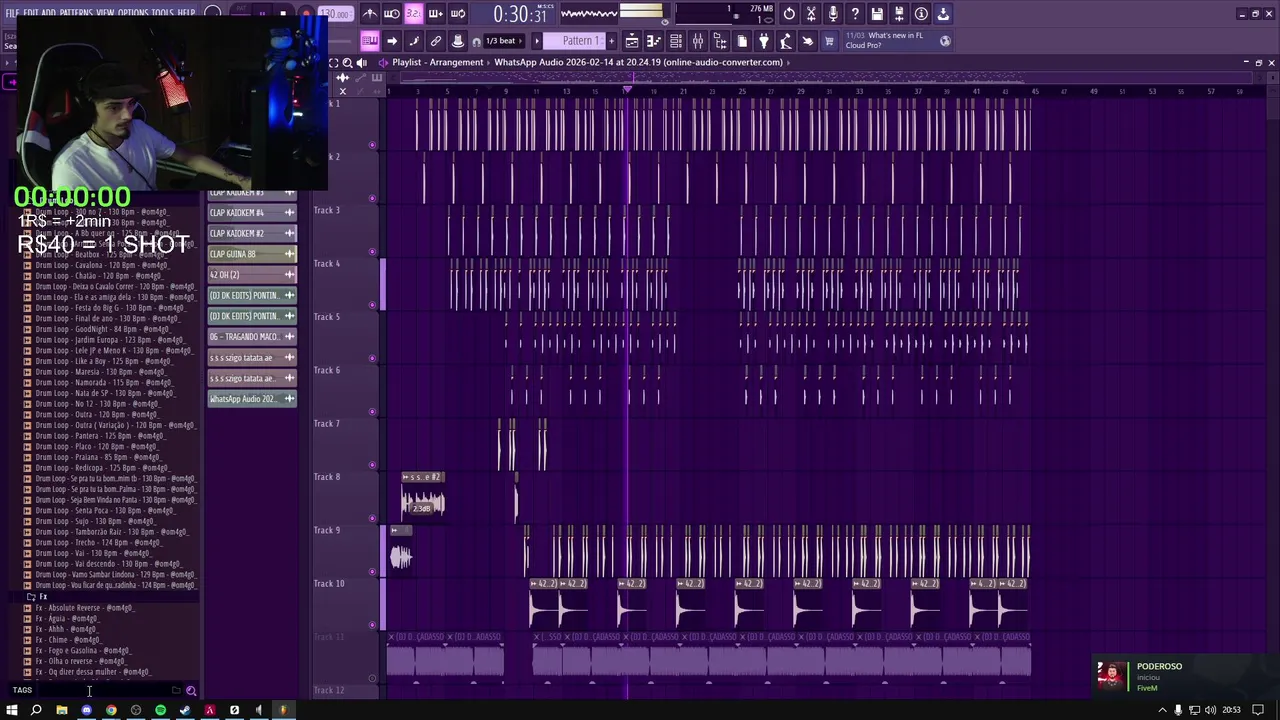Click the playlist zoom magnifier icon
This screenshot has height=720, width=1280.
pyautogui.click(x=348, y=63)
